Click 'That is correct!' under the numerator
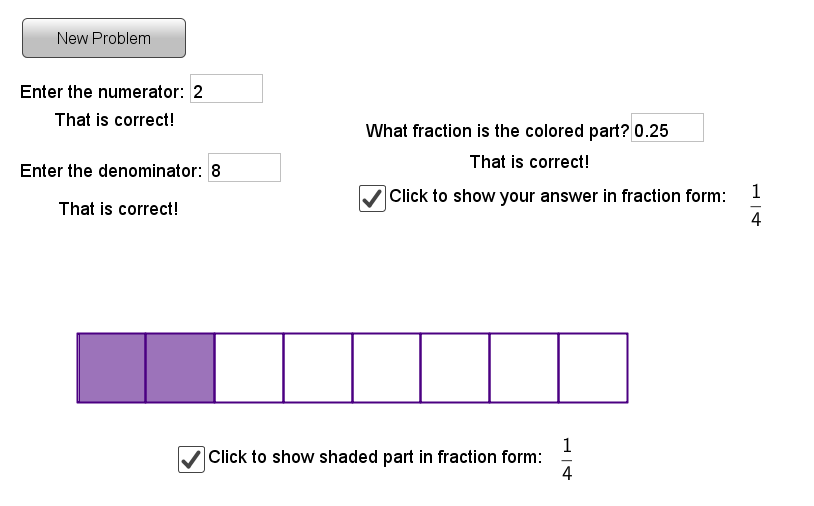This screenshot has height=506, width=814. click(x=115, y=120)
